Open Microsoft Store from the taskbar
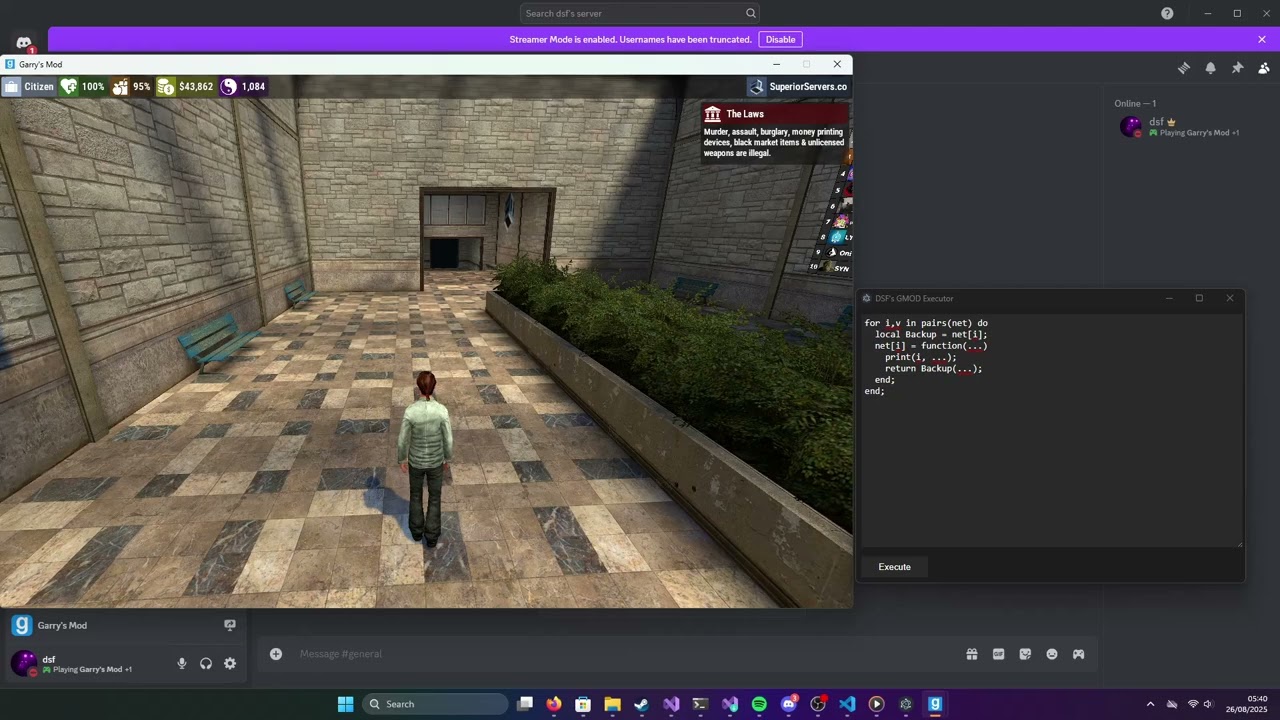1280x720 pixels. (x=583, y=704)
